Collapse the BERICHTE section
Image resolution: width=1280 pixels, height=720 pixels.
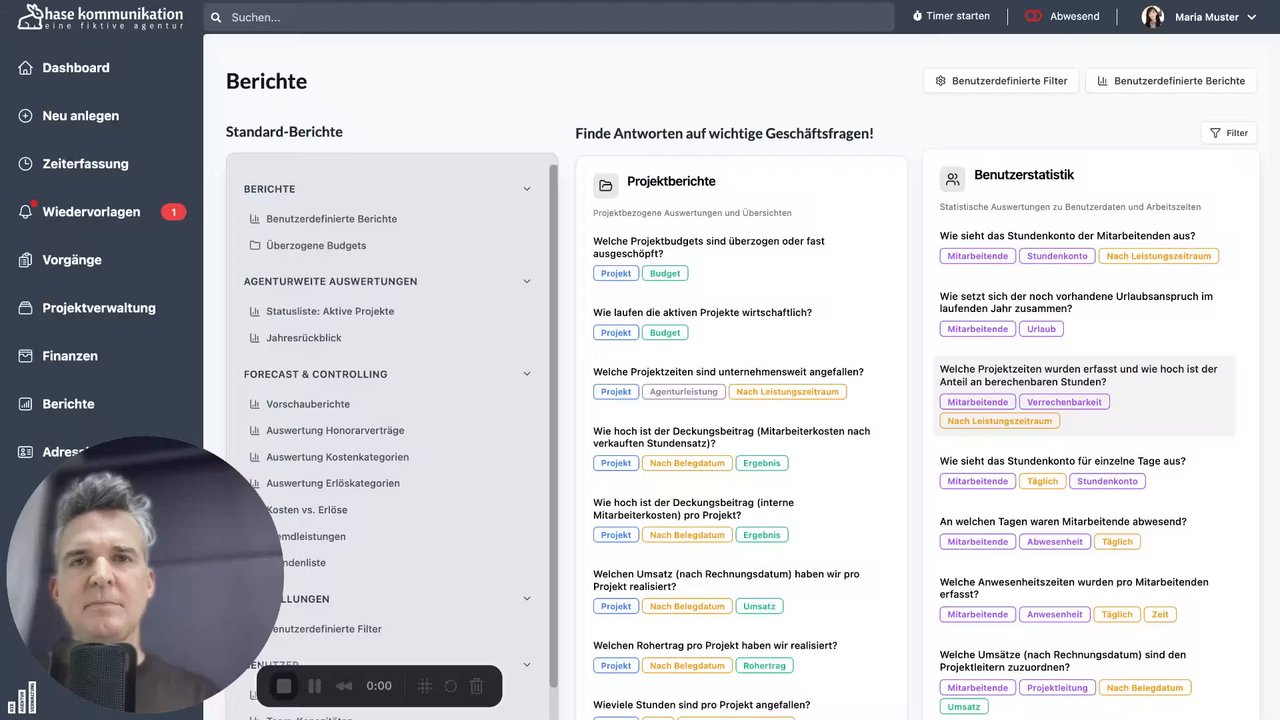tap(527, 189)
